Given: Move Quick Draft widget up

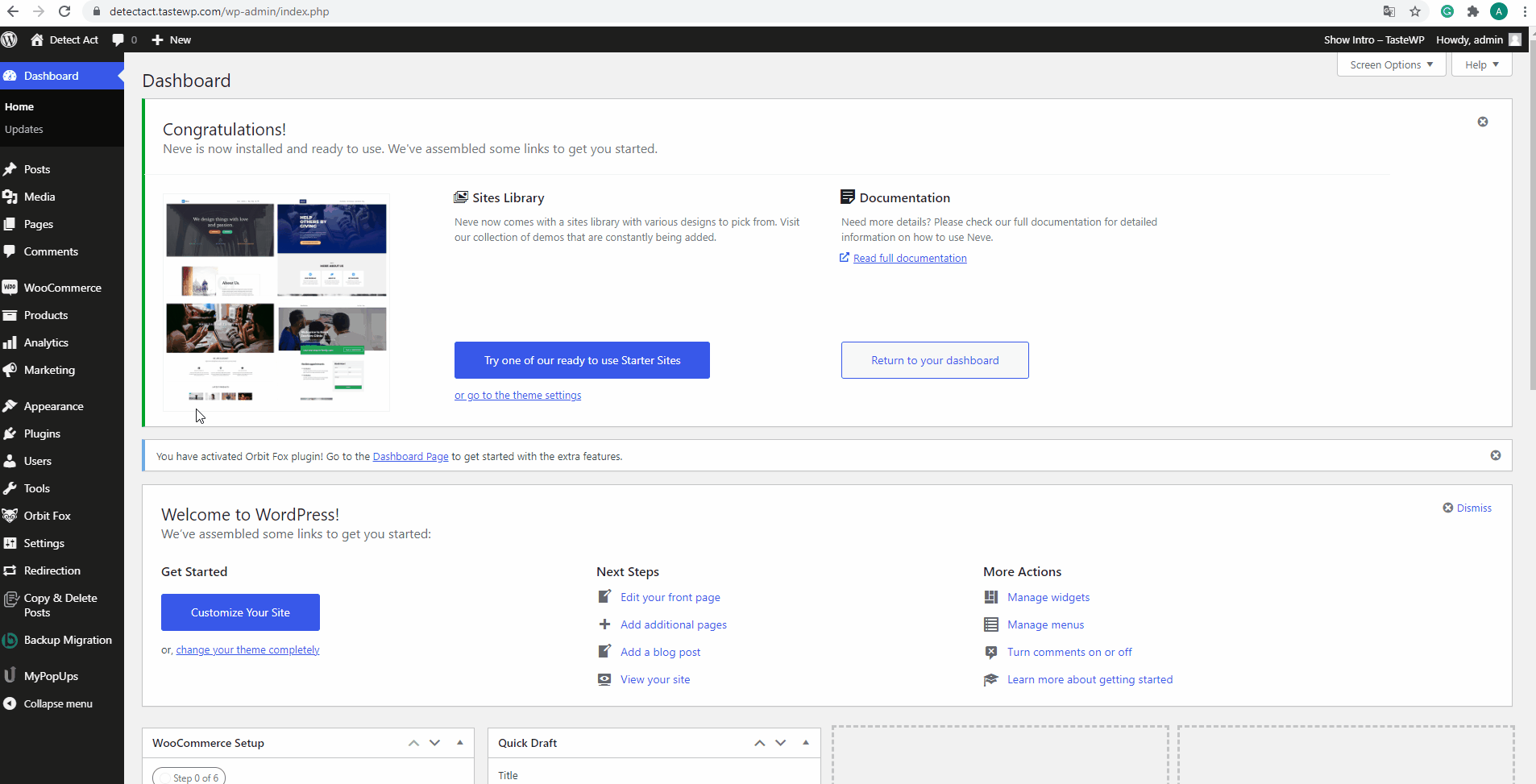Looking at the screenshot, I should pyautogui.click(x=759, y=743).
